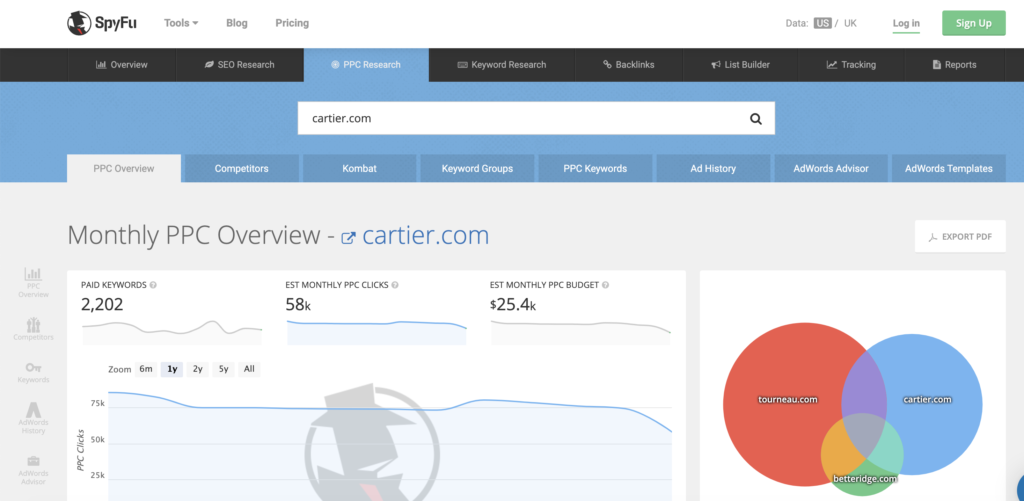Switch to the Kombat sub-tab
This screenshot has height=501, width=1024.
pos(359,169)
